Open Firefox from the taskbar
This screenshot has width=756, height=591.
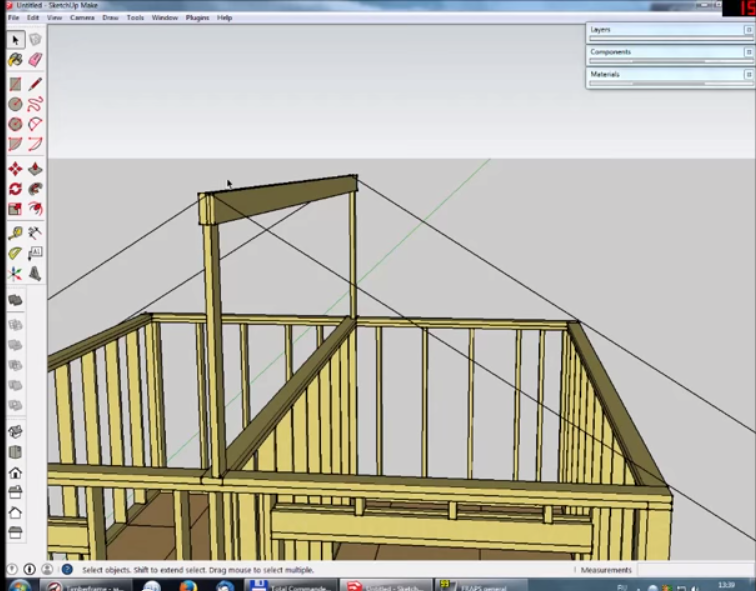pyautogui.click(x=187, y=585)
